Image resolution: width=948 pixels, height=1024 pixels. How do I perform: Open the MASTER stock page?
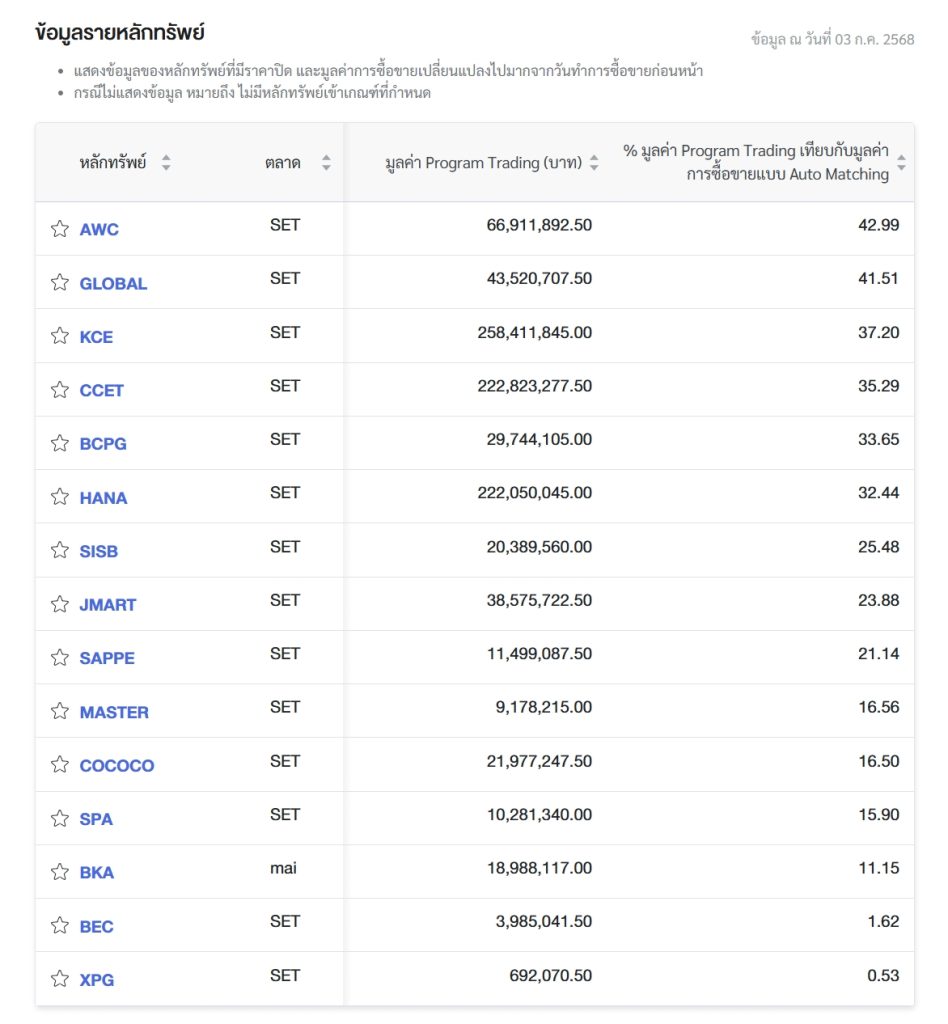pyautogui.click(x=114, y=712)
